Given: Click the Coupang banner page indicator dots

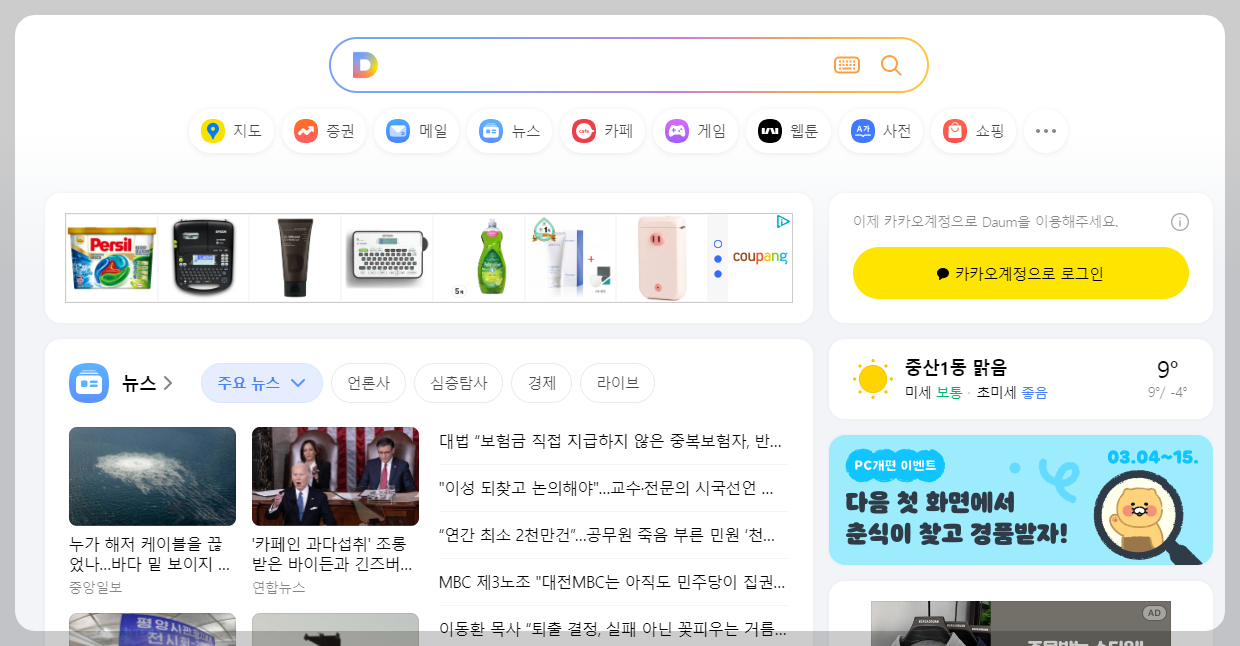Looking at the screenshot, I should [x=718, y=258].
